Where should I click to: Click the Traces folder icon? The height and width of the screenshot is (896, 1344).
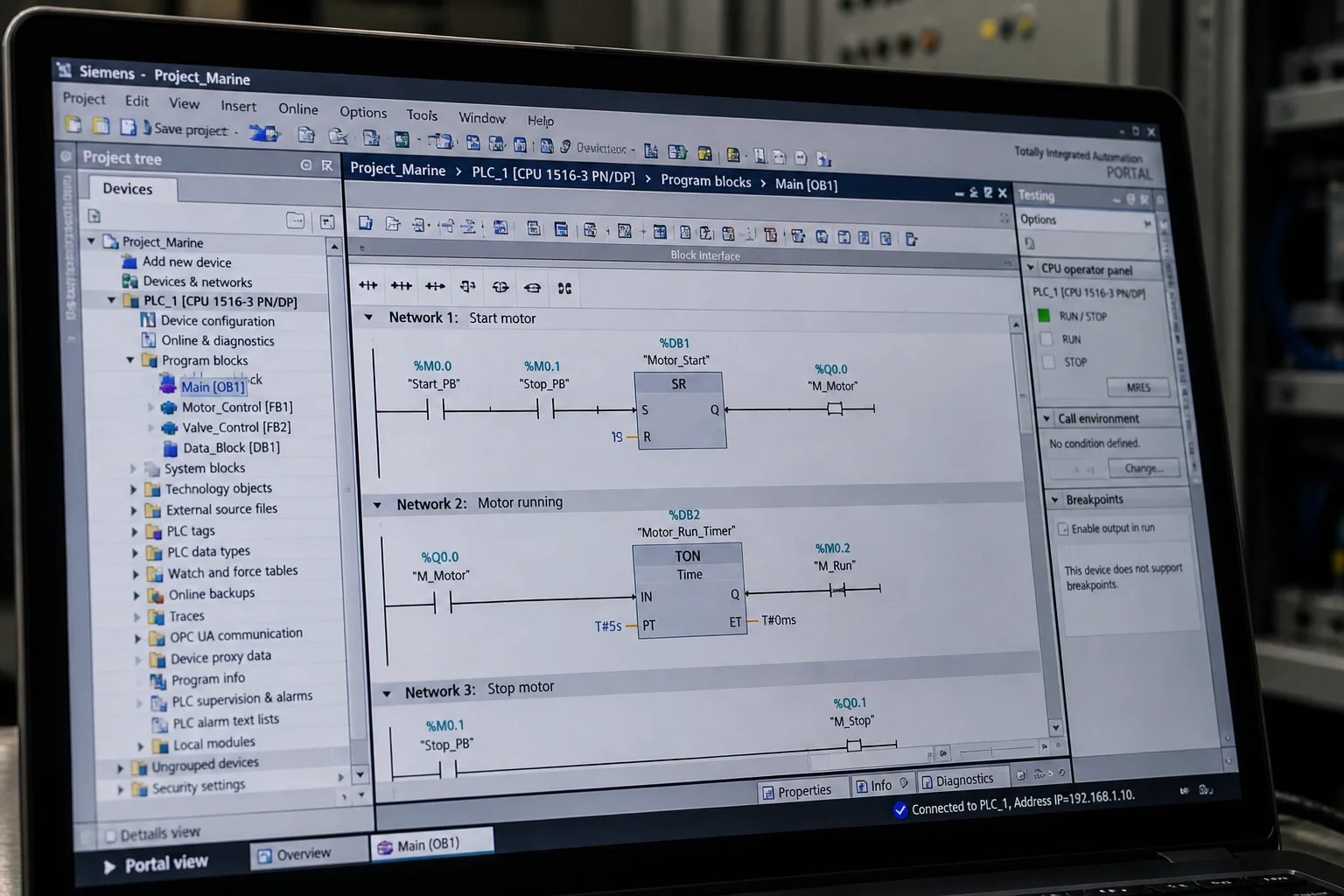click(x=156, y=617)
